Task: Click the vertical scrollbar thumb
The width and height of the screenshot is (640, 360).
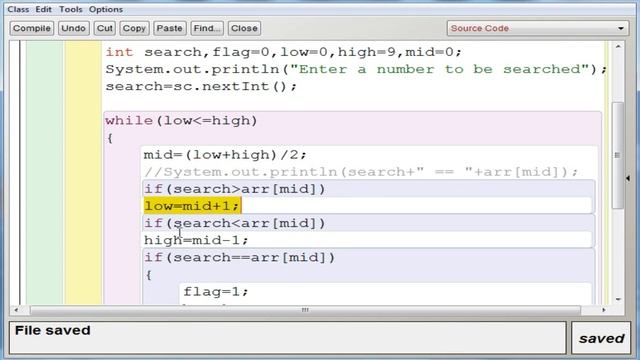Action: [x=618, y=155]
